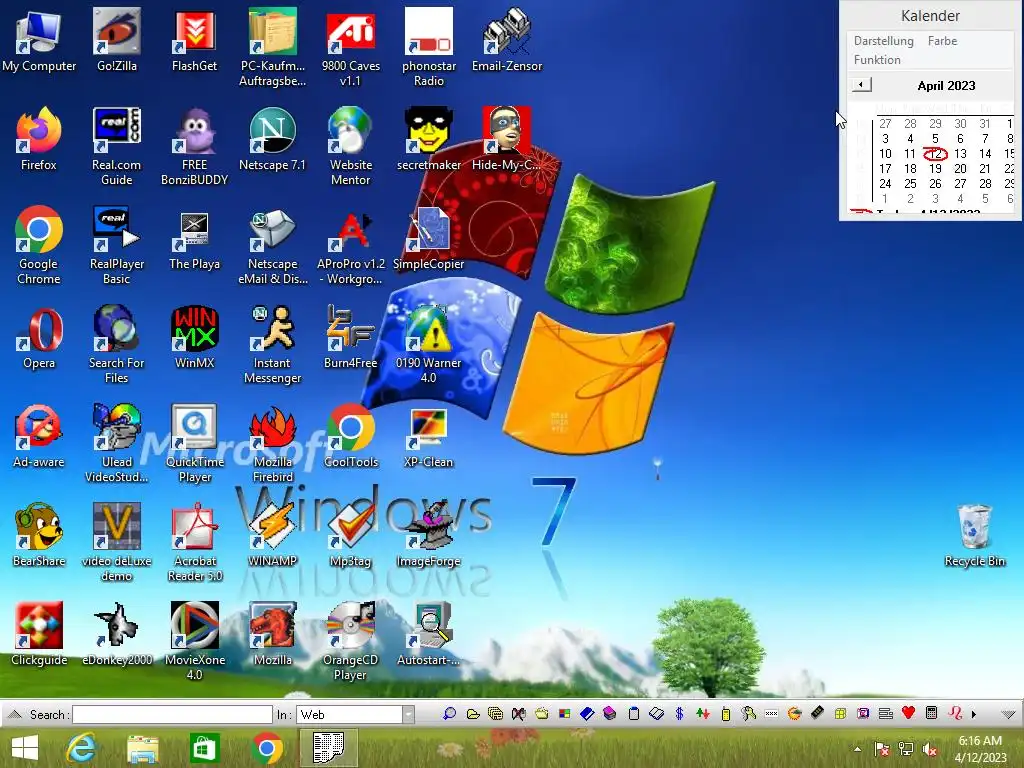Click the red heart icon in the search toolbar
1024x768 pixels.
click(x=908, y=713)
